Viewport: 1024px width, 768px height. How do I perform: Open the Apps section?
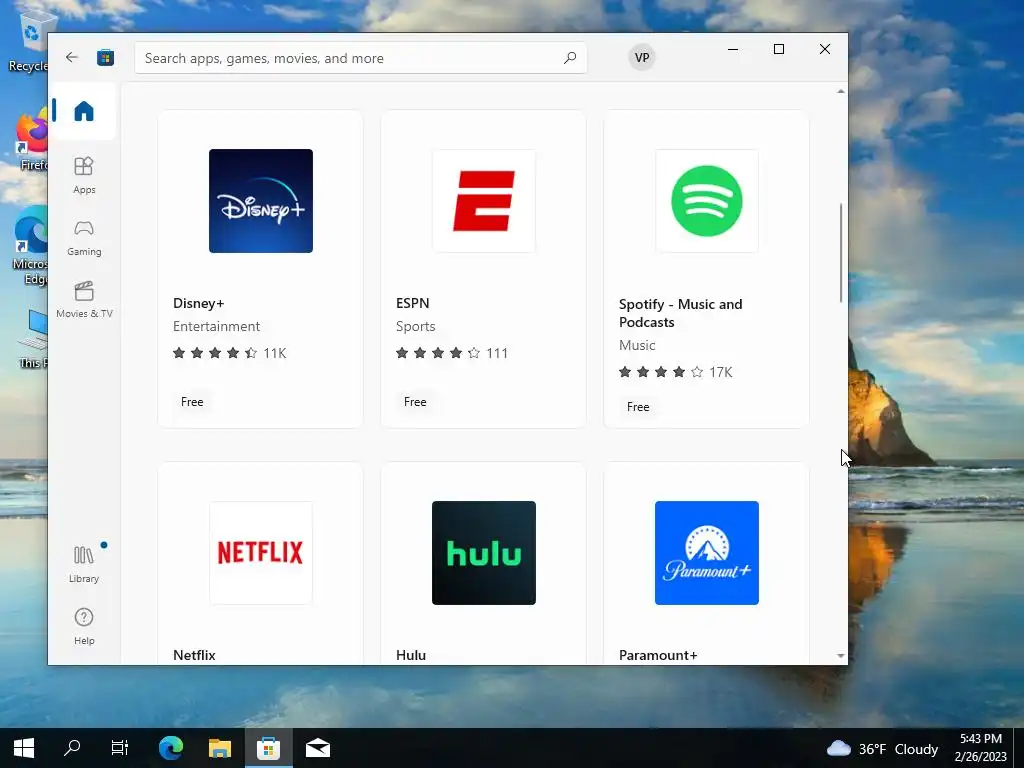tap(84, 175)
